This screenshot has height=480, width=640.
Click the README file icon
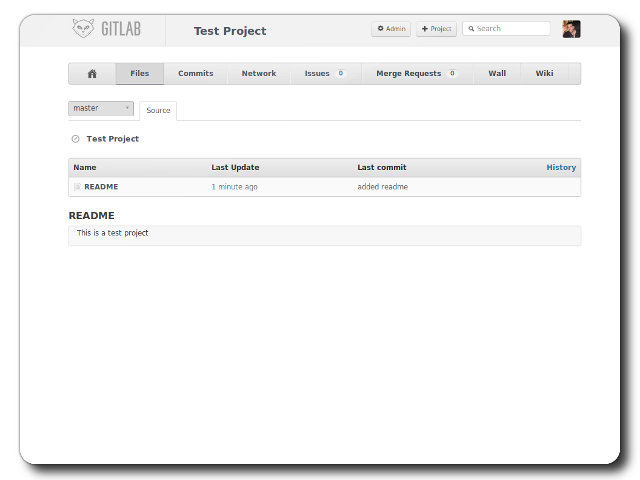(77, 187)
